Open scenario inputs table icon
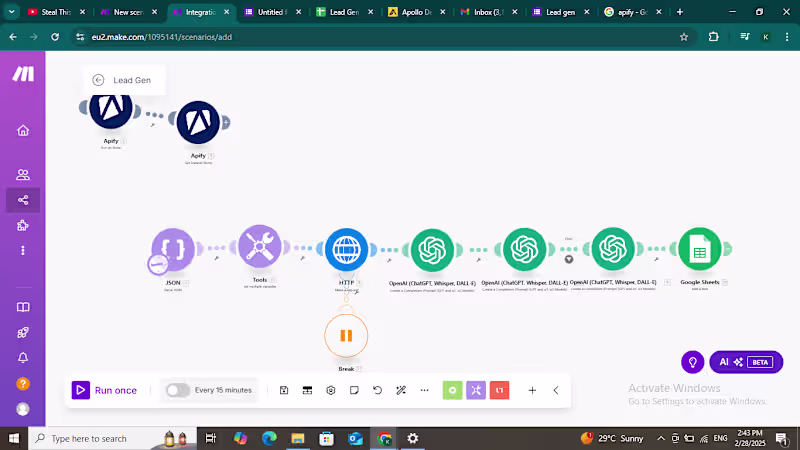The image size is (800, 450). coord(307,390)
